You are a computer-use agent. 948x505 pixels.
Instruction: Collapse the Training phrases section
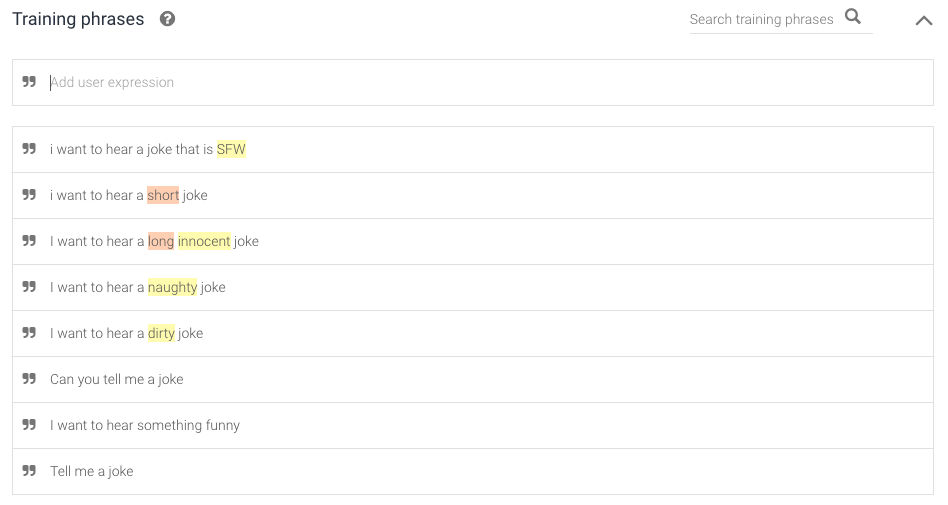click(x=923, y=21)
